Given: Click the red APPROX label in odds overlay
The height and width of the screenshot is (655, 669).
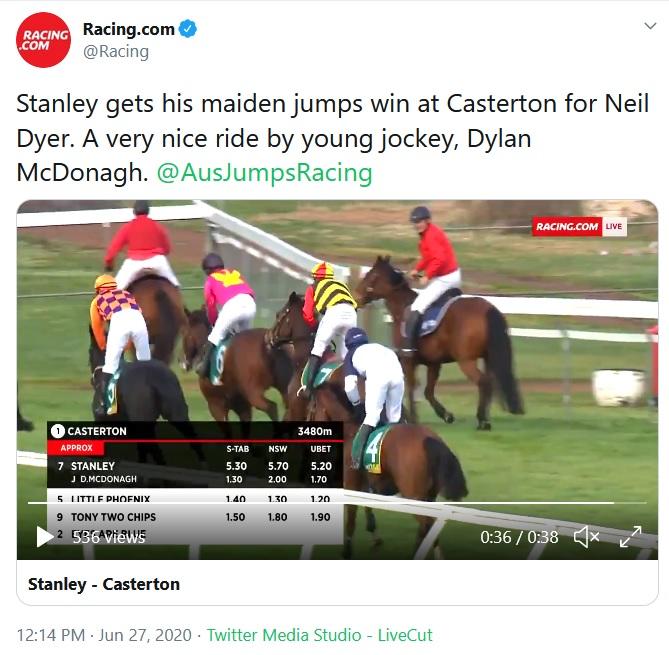Looking at the screenshot, I should pyautogui.click(x=76, y=448).
